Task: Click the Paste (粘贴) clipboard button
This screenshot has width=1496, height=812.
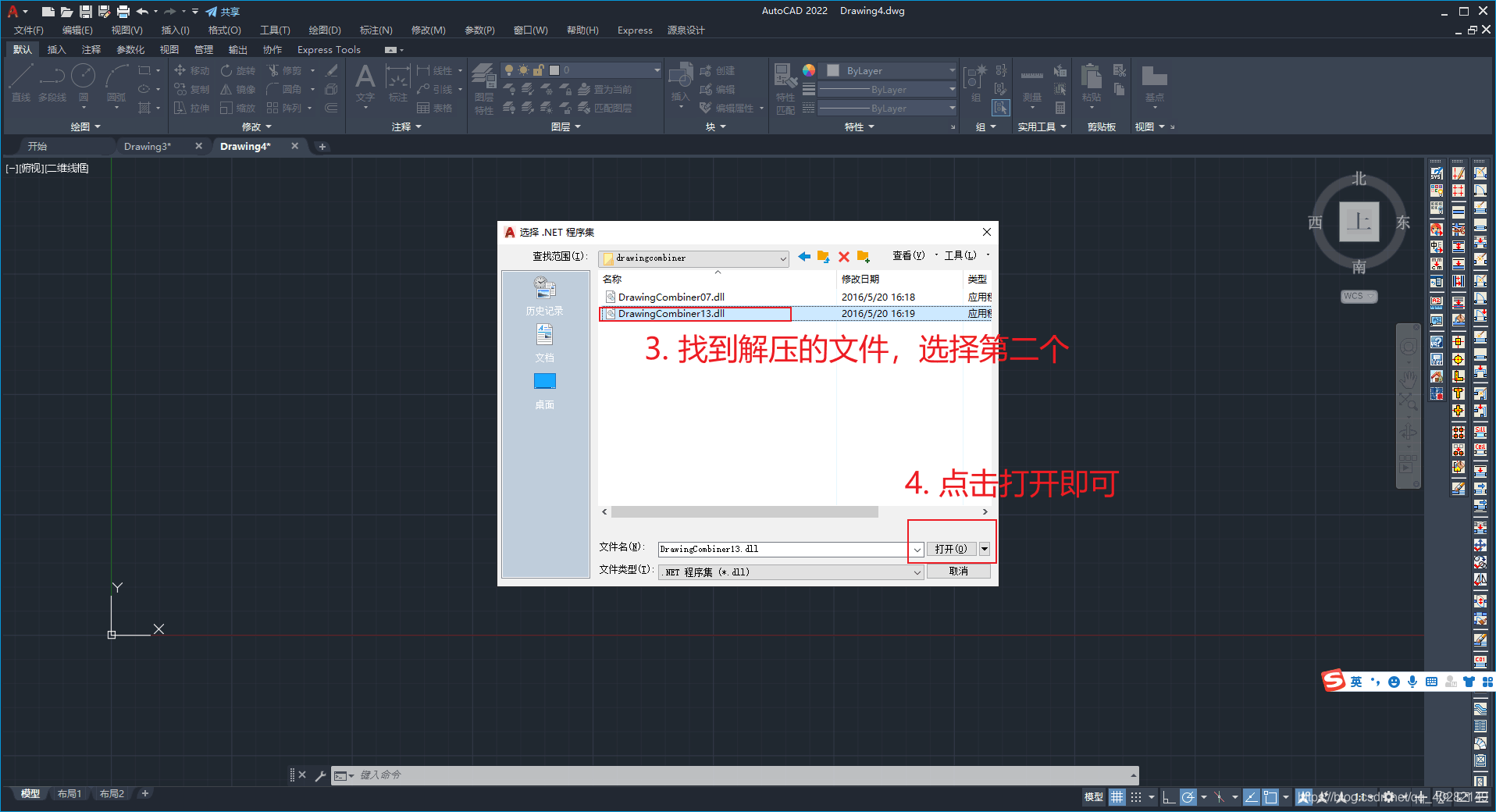Action: pos(1092,83)
